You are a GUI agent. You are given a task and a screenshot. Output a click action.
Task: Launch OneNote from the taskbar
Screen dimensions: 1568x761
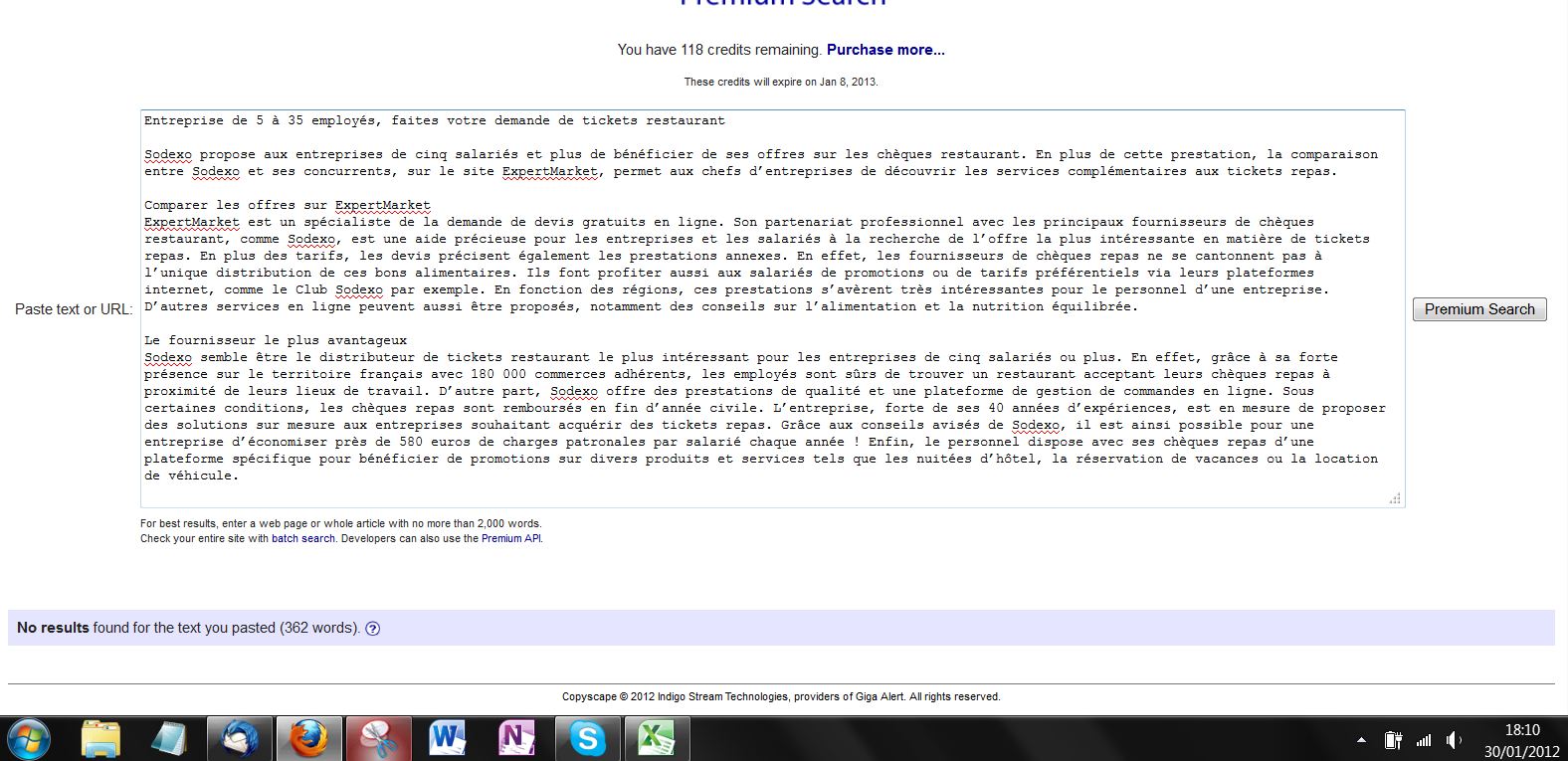pos(517,739)
